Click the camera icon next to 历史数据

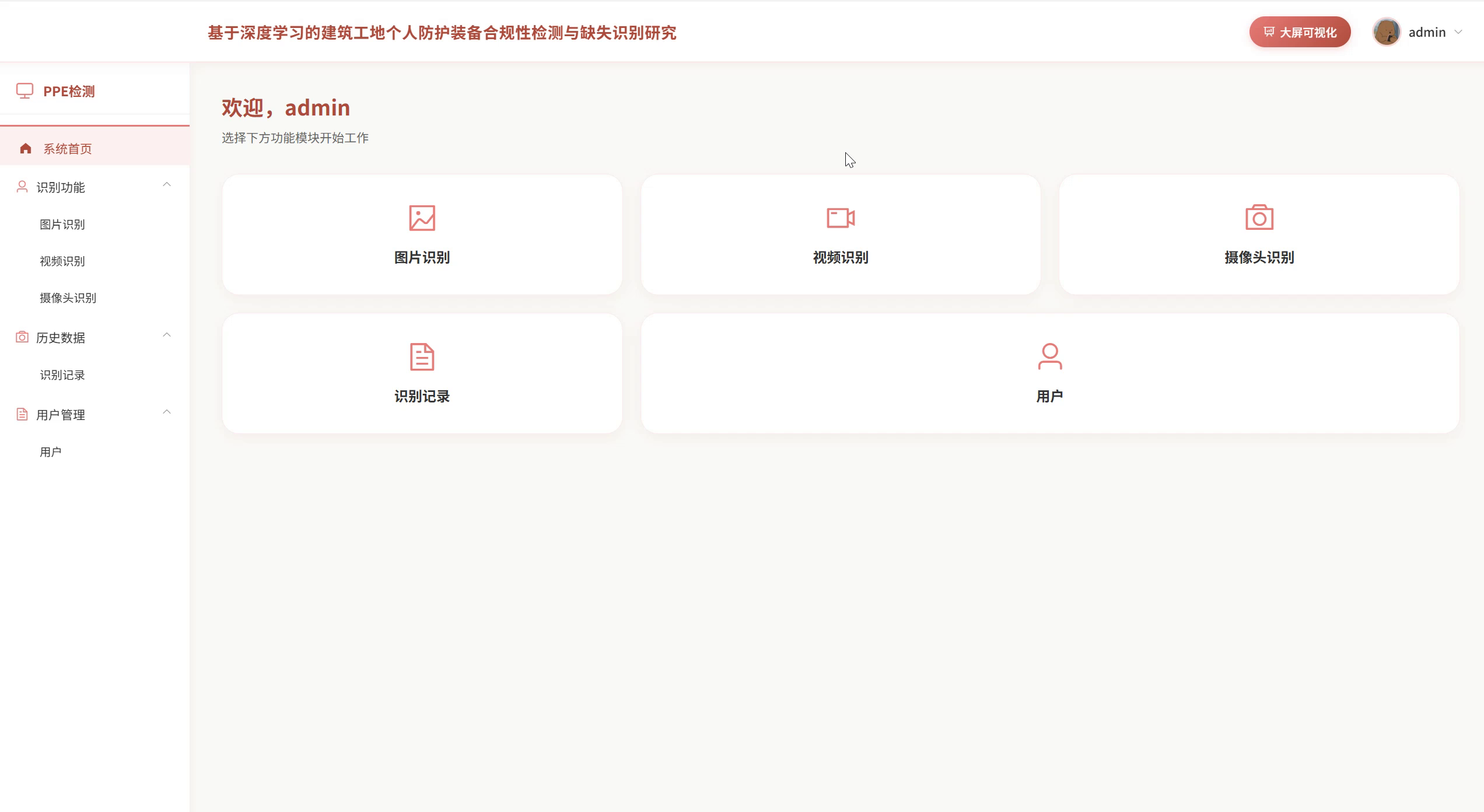click(22, 337)
